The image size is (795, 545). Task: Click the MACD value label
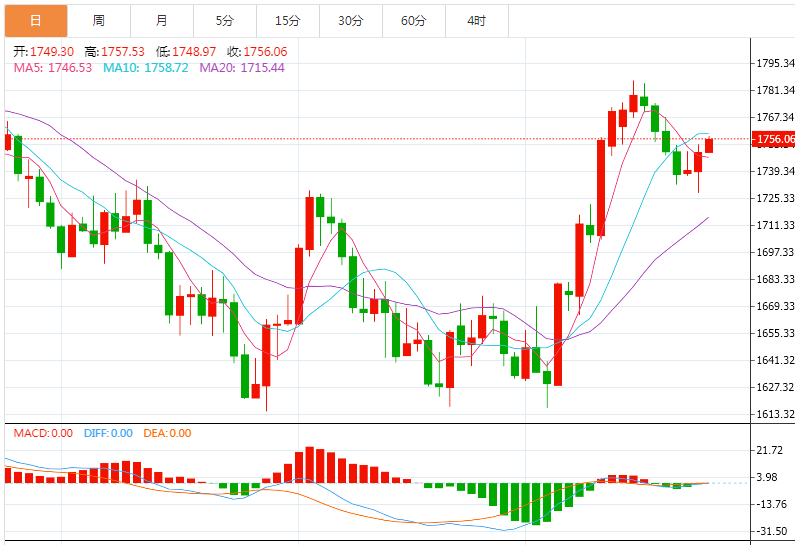[x=43, y=433]
